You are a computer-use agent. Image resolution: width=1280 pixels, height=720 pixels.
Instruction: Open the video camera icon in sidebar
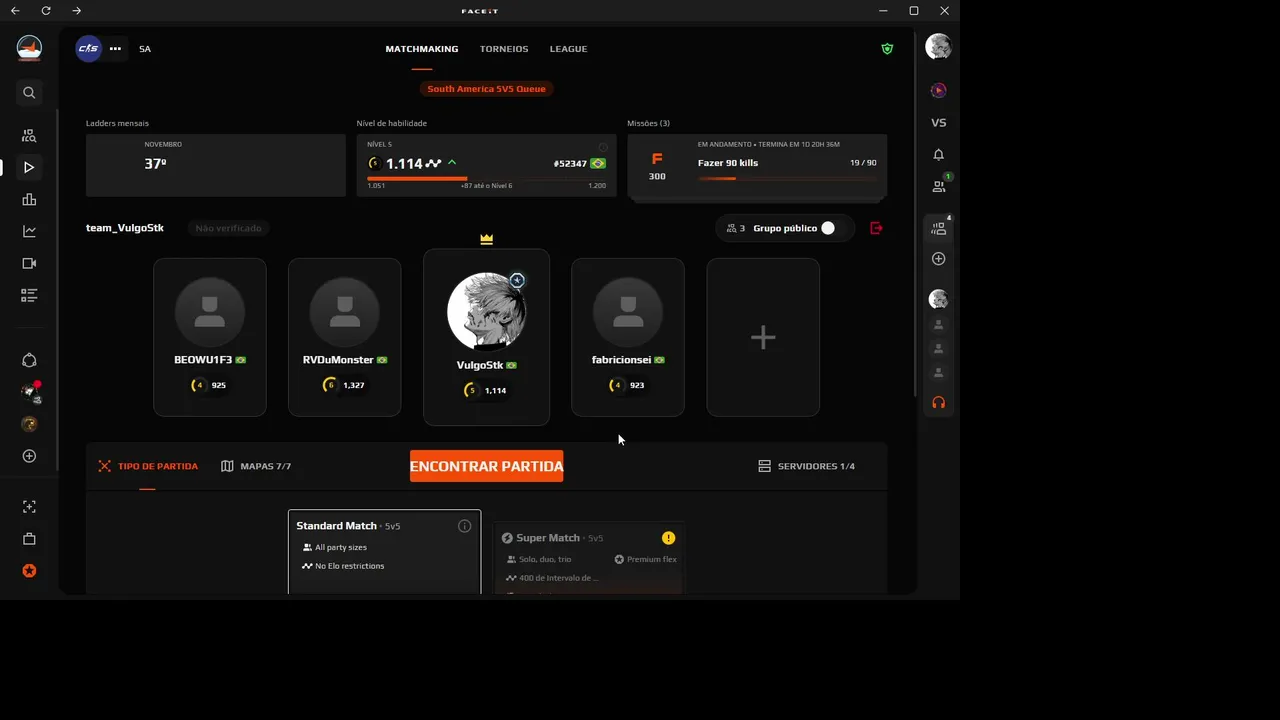point(29,264)
